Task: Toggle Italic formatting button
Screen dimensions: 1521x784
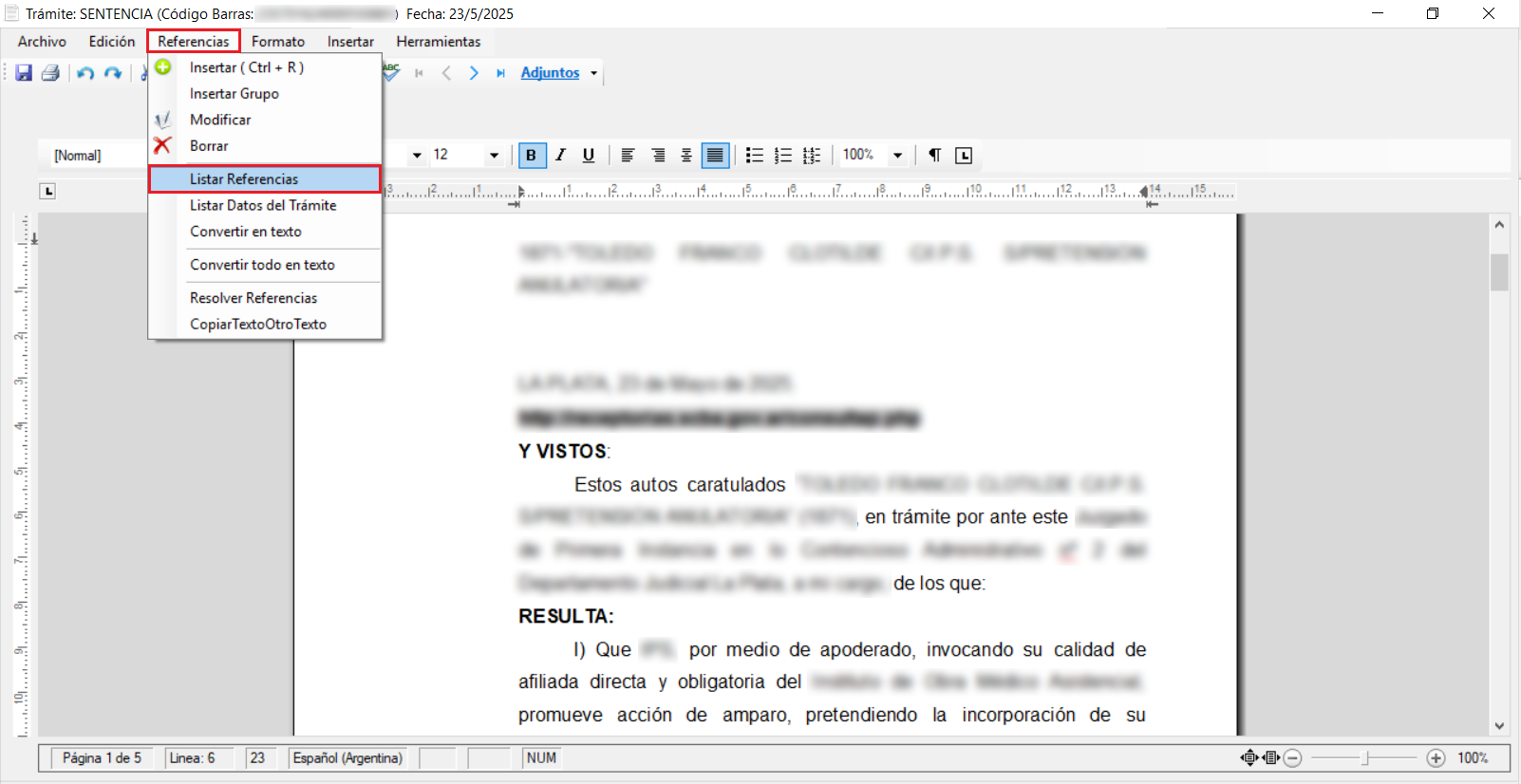Action: coord(560,156)
